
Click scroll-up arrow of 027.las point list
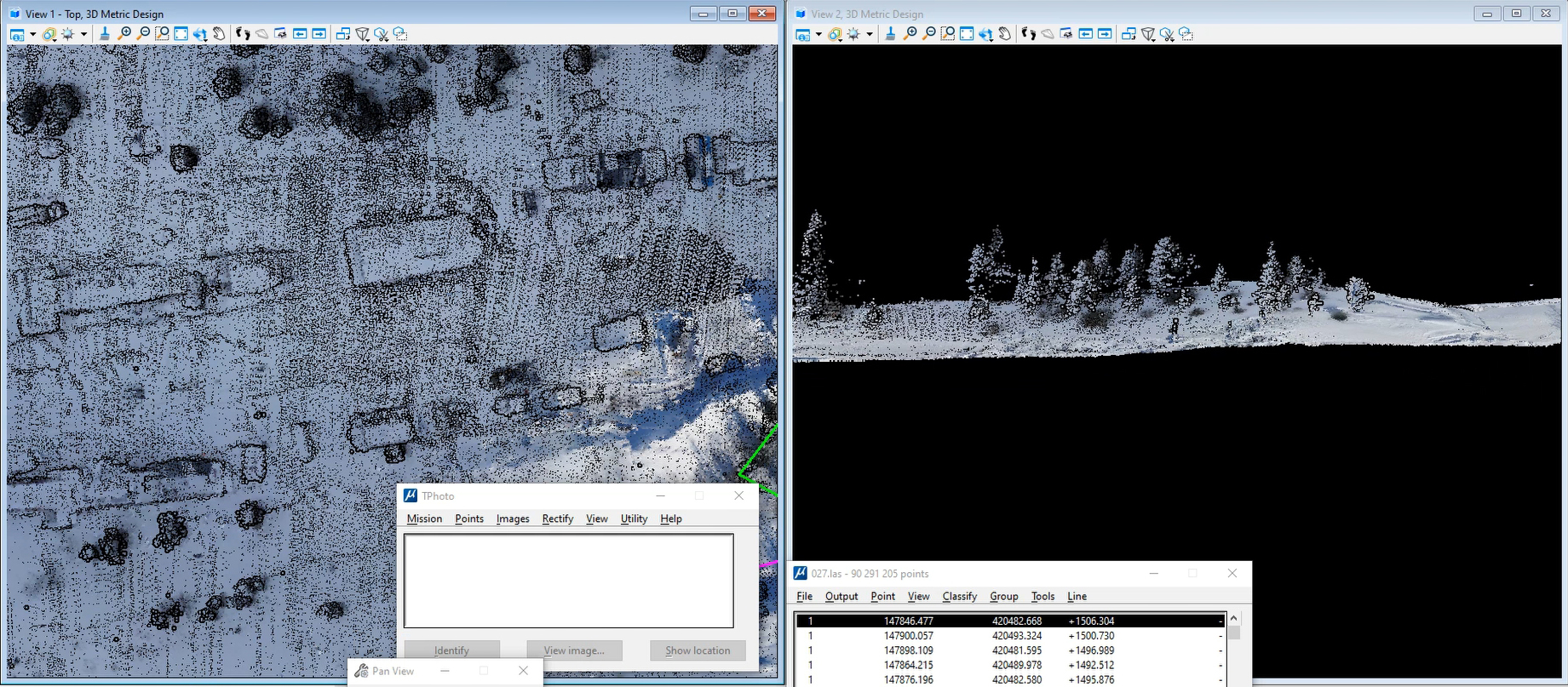point(1233,618)
